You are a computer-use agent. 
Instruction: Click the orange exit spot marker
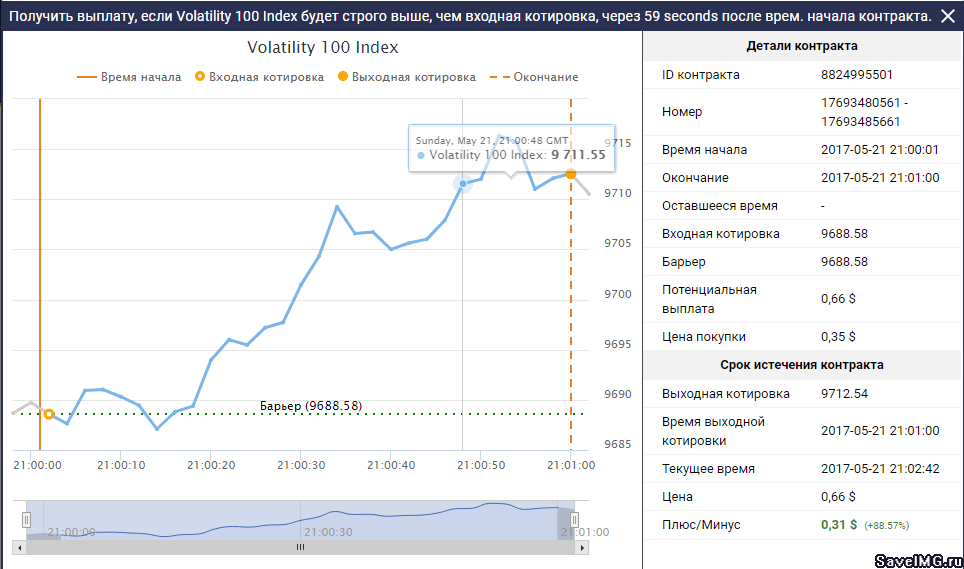tap(571, 174)
